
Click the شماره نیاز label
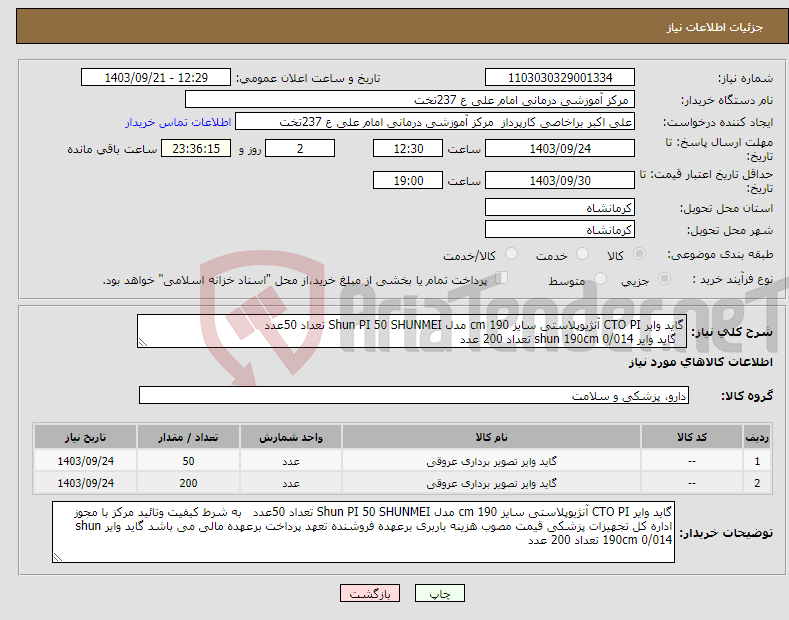point(745,79)
